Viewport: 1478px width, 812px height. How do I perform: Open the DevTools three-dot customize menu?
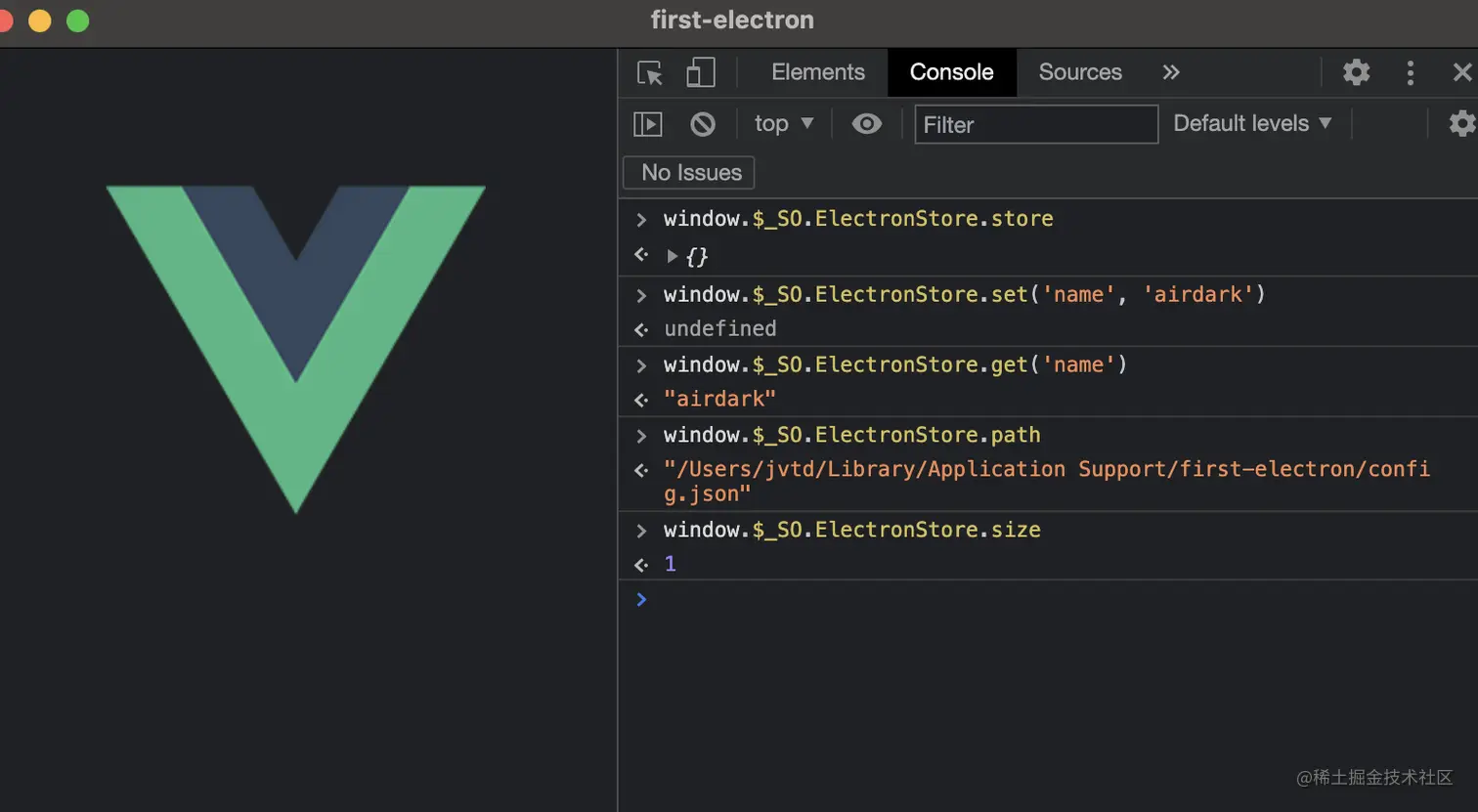click(x=1410, y=72)
